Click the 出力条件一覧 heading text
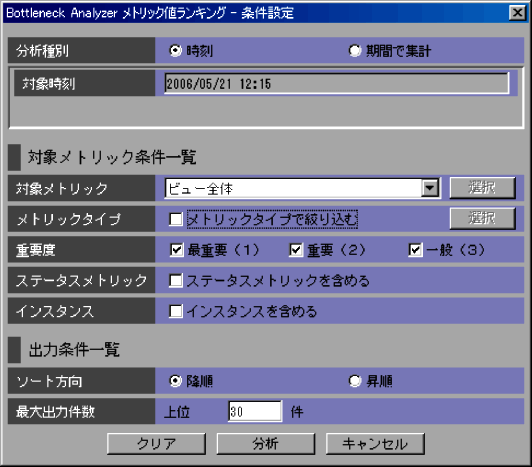 [x=74, y=350]
